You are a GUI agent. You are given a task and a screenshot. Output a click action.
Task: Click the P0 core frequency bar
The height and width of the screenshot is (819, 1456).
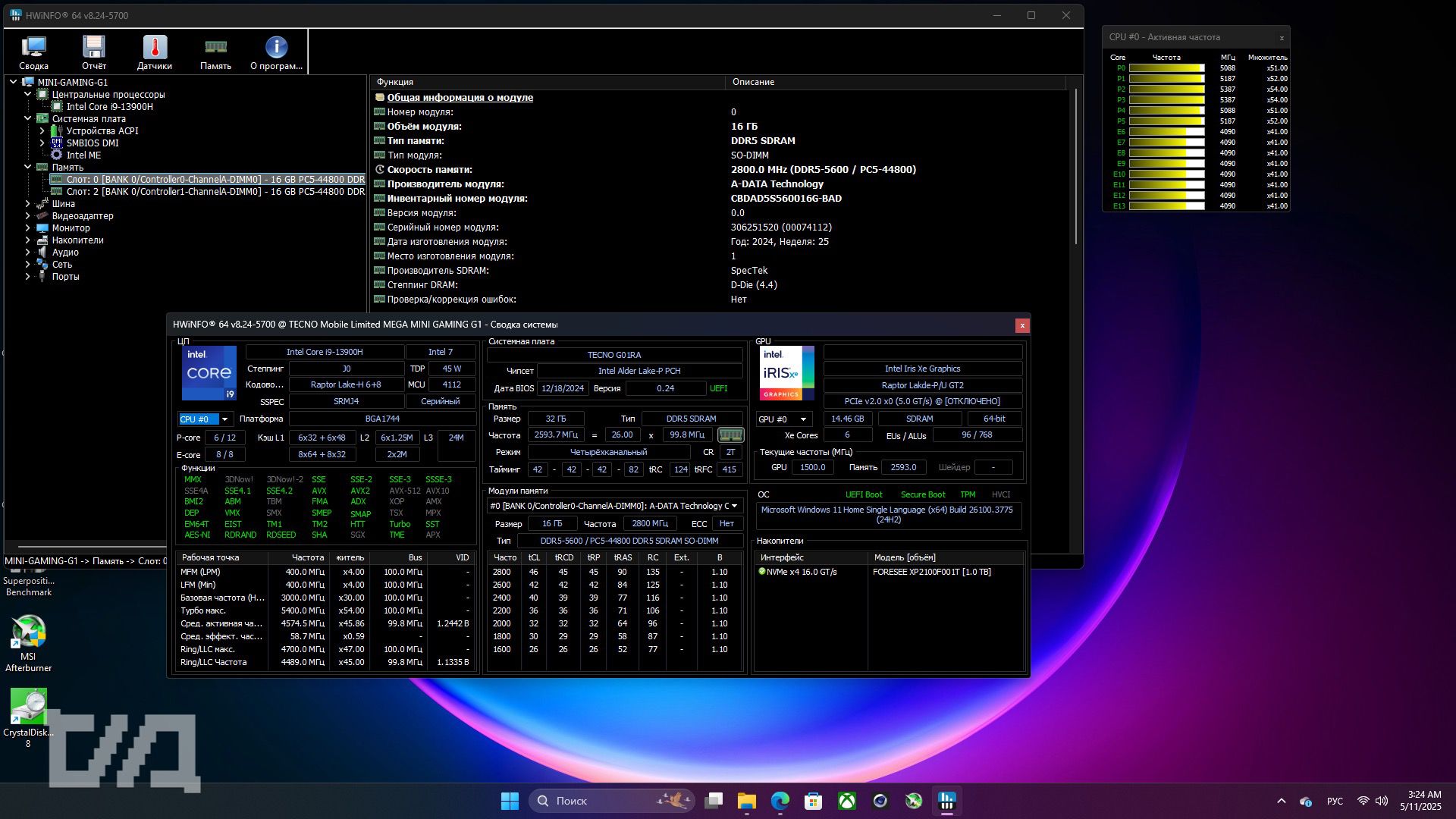[1166, 68]
